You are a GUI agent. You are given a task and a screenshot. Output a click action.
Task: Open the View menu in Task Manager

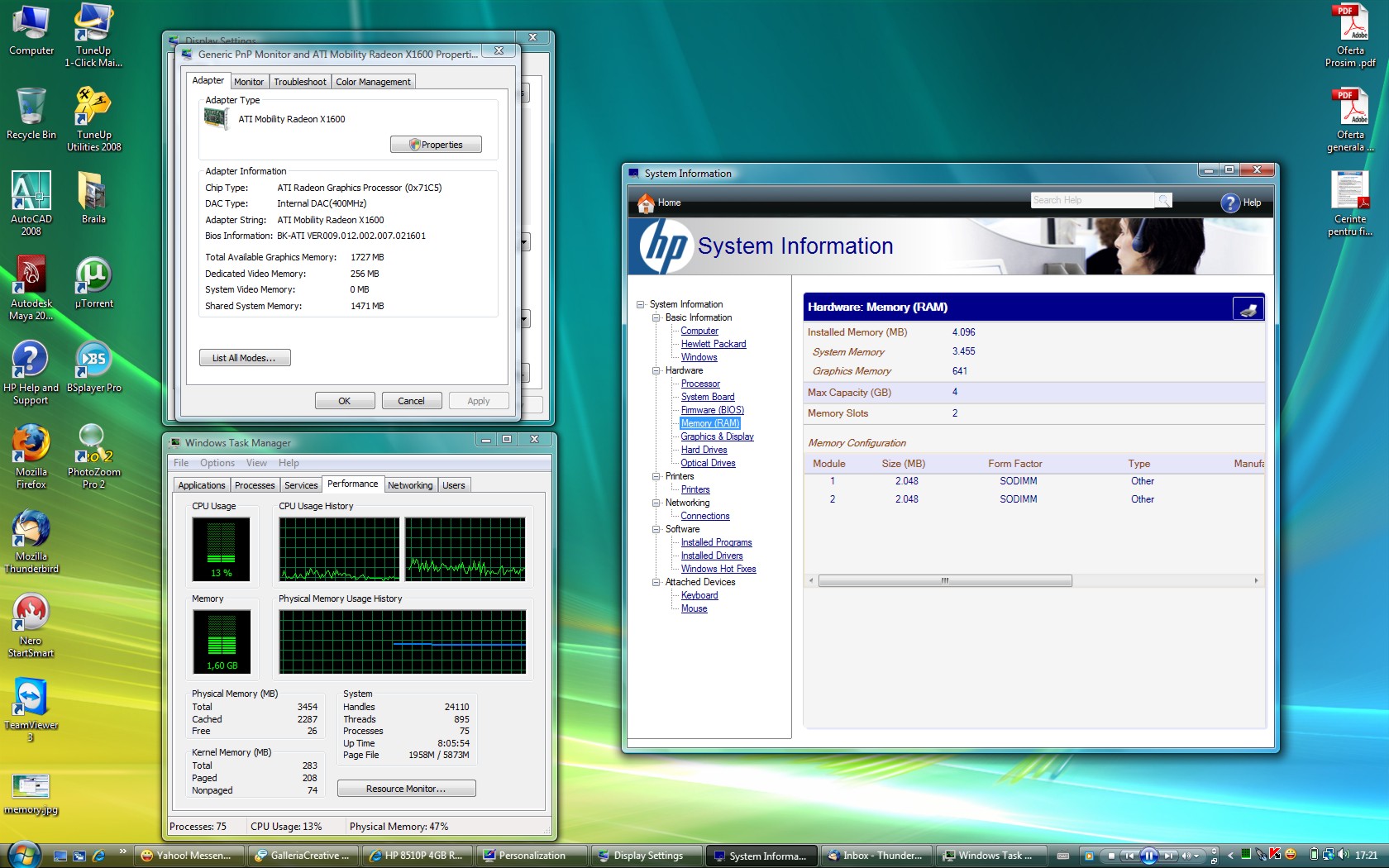256,463
